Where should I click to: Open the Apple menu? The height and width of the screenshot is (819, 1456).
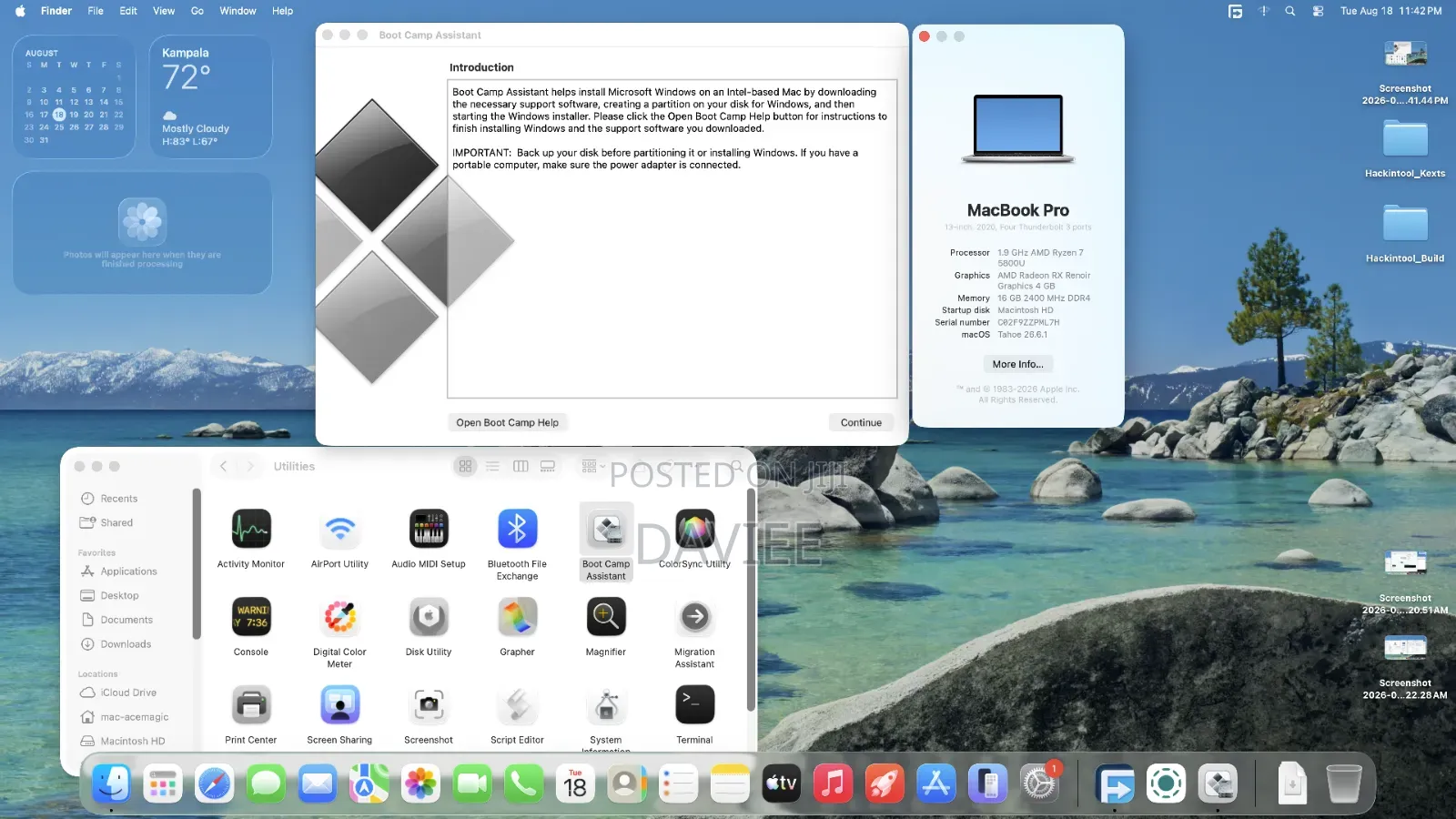[20, 11]
